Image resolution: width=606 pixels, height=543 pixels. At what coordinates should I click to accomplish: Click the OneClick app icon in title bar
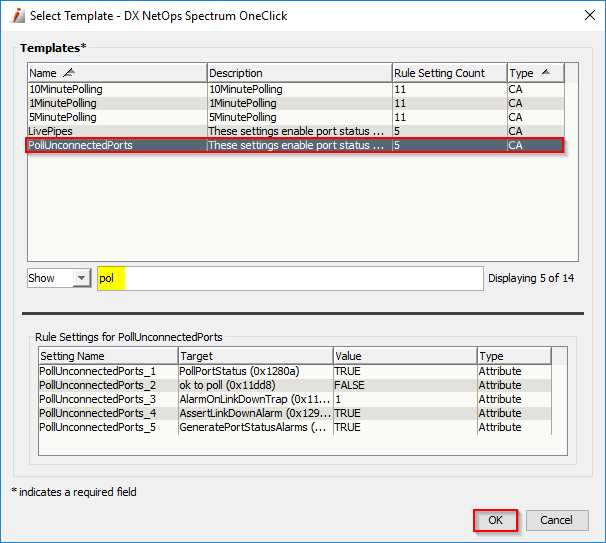[17, 15]
